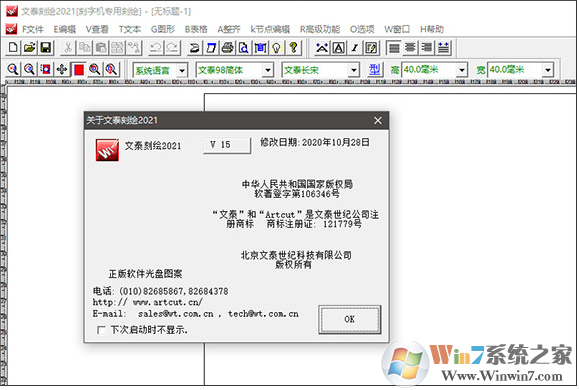Click the red square color swatch
Viewport: 579px width, 390px height.
click(79, 69)
